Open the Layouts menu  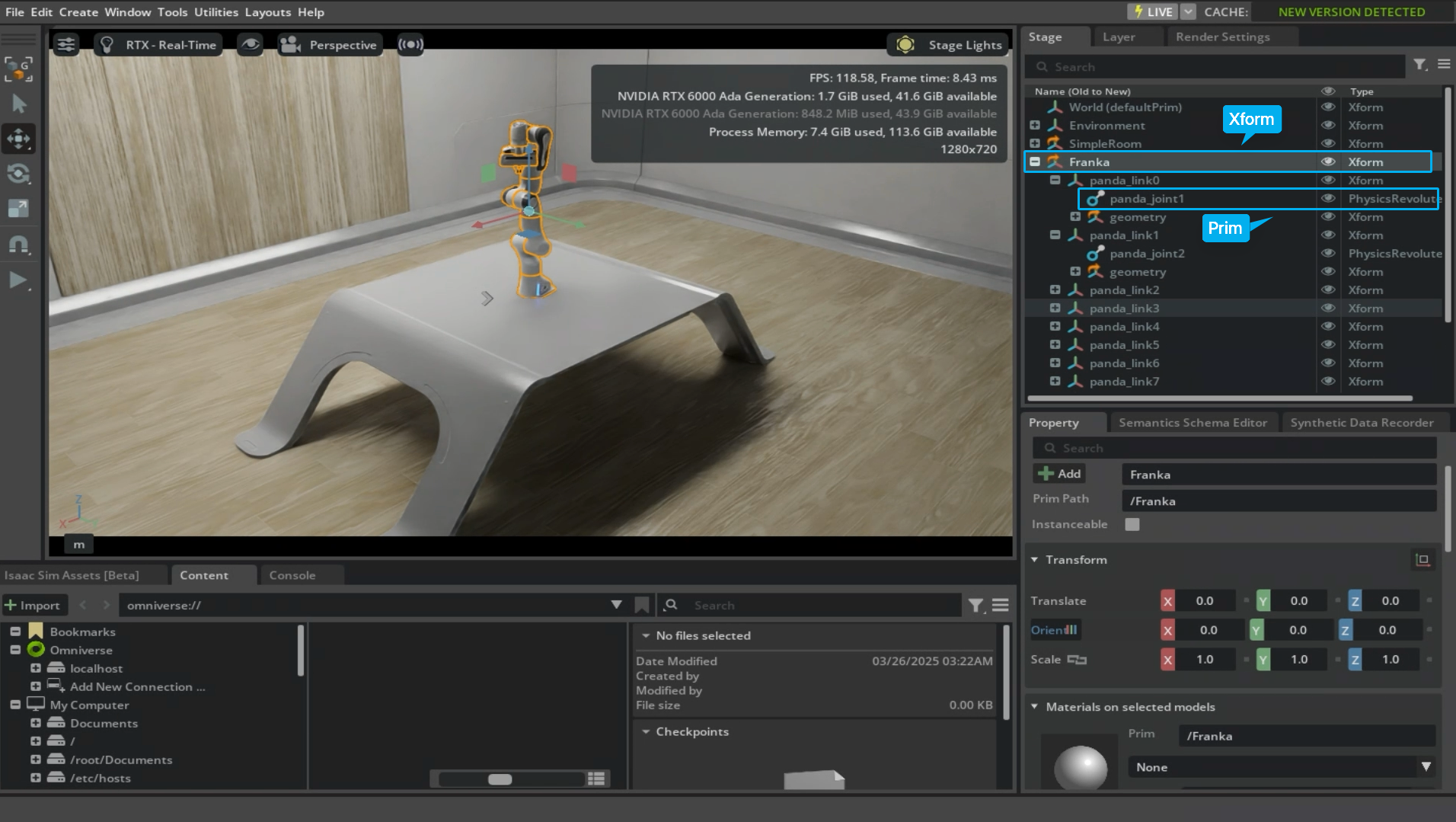(268, 11)
